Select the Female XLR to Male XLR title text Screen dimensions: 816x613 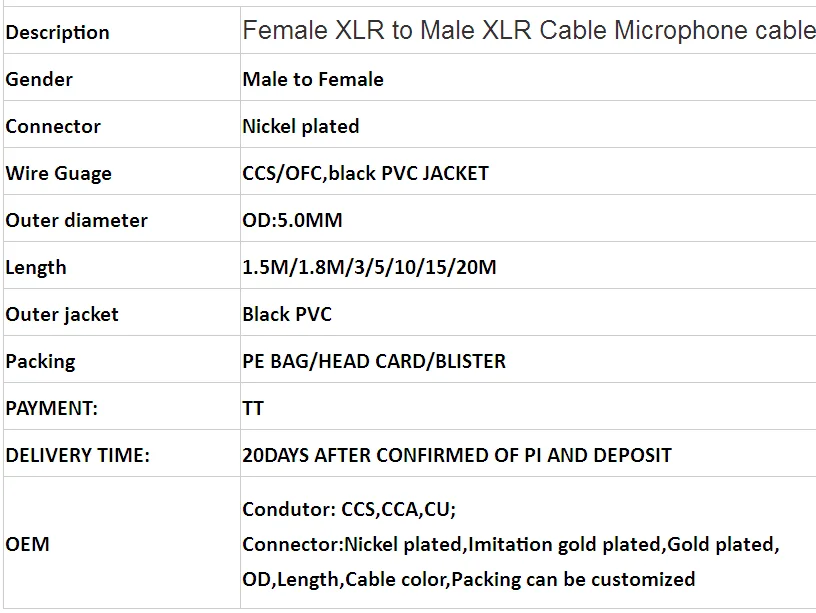(x=528, y=31)
